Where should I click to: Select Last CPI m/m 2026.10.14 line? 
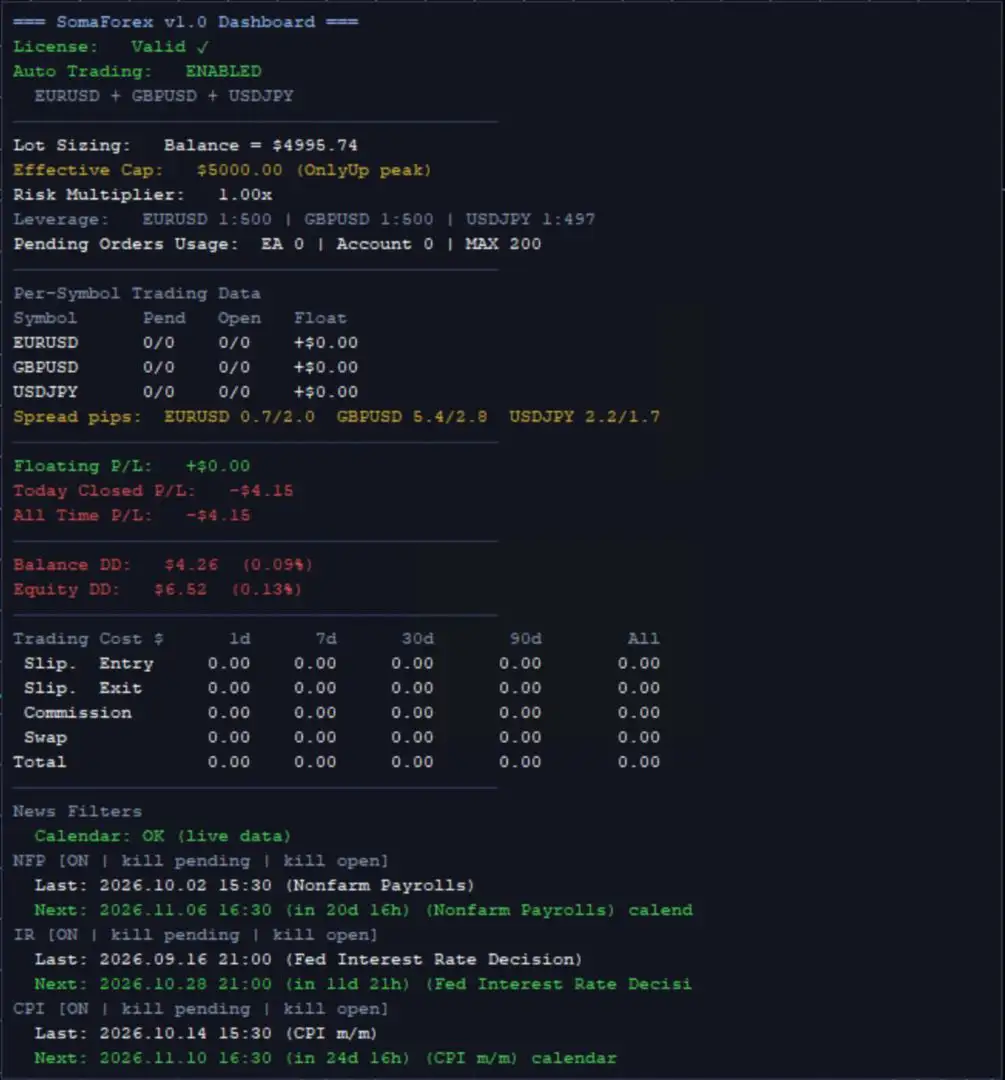click(207, 1034)
